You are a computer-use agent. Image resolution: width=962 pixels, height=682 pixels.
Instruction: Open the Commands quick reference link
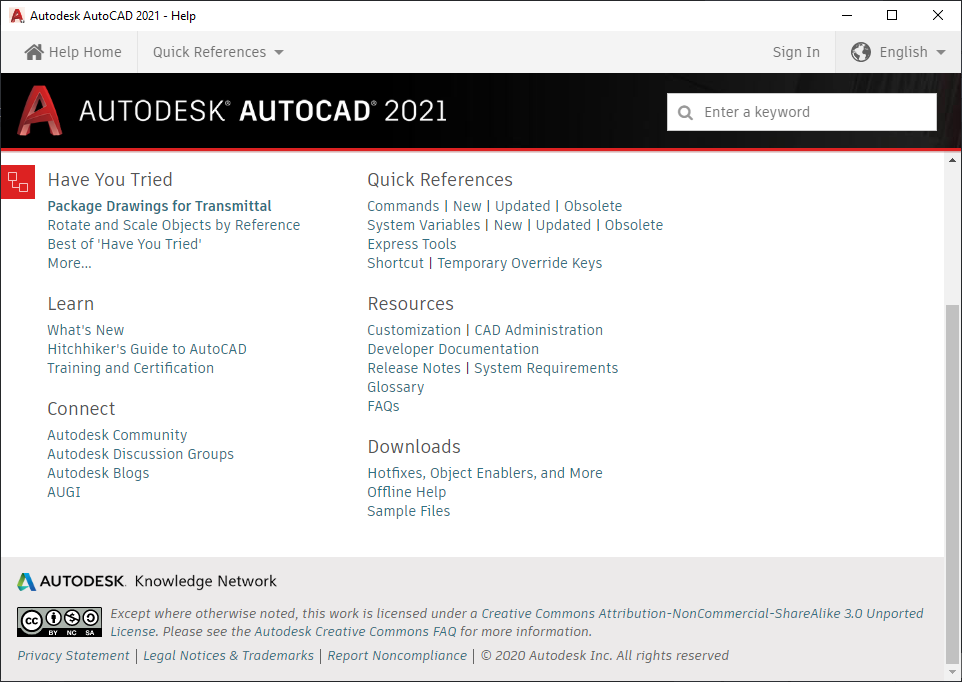coord(403,206)
